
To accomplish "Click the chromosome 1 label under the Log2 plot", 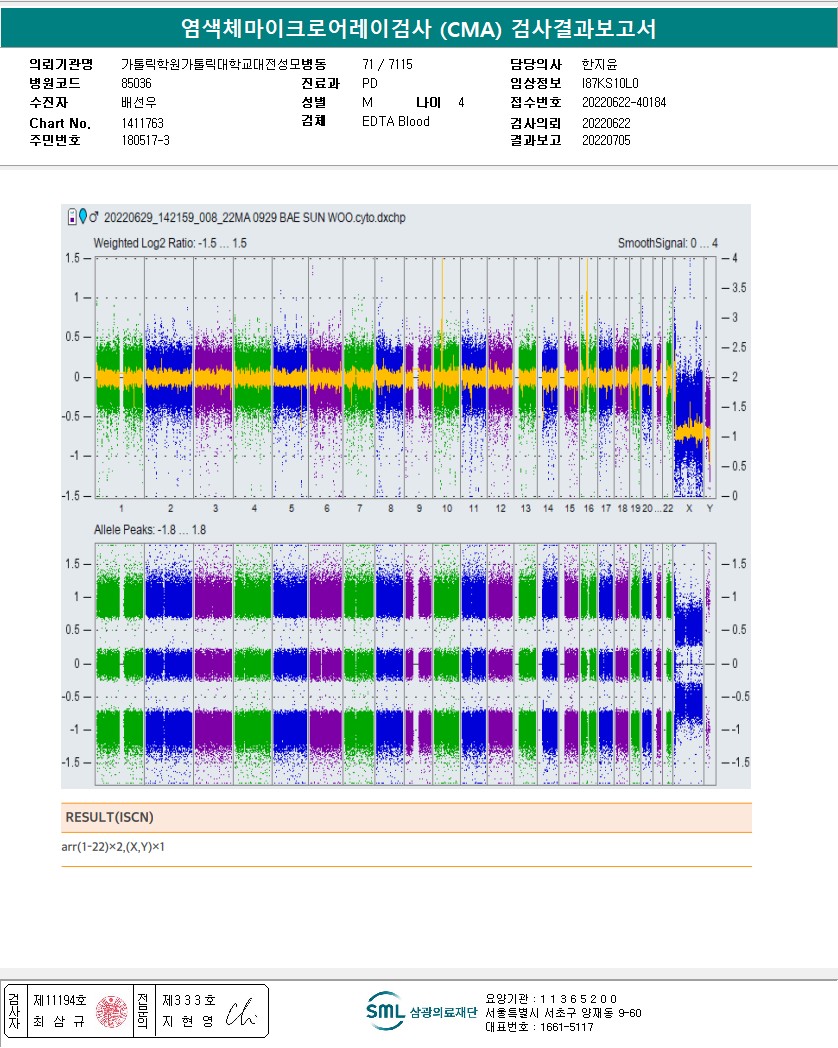I will (x=121, y=509).
